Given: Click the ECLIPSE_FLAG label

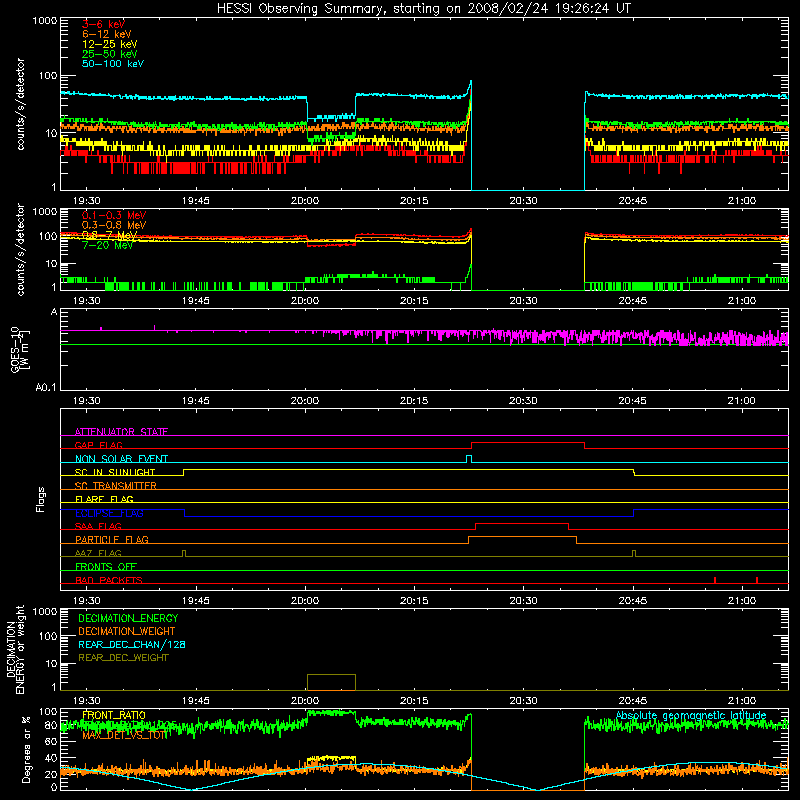Looking at the screenshot, I should coord(109,513).
